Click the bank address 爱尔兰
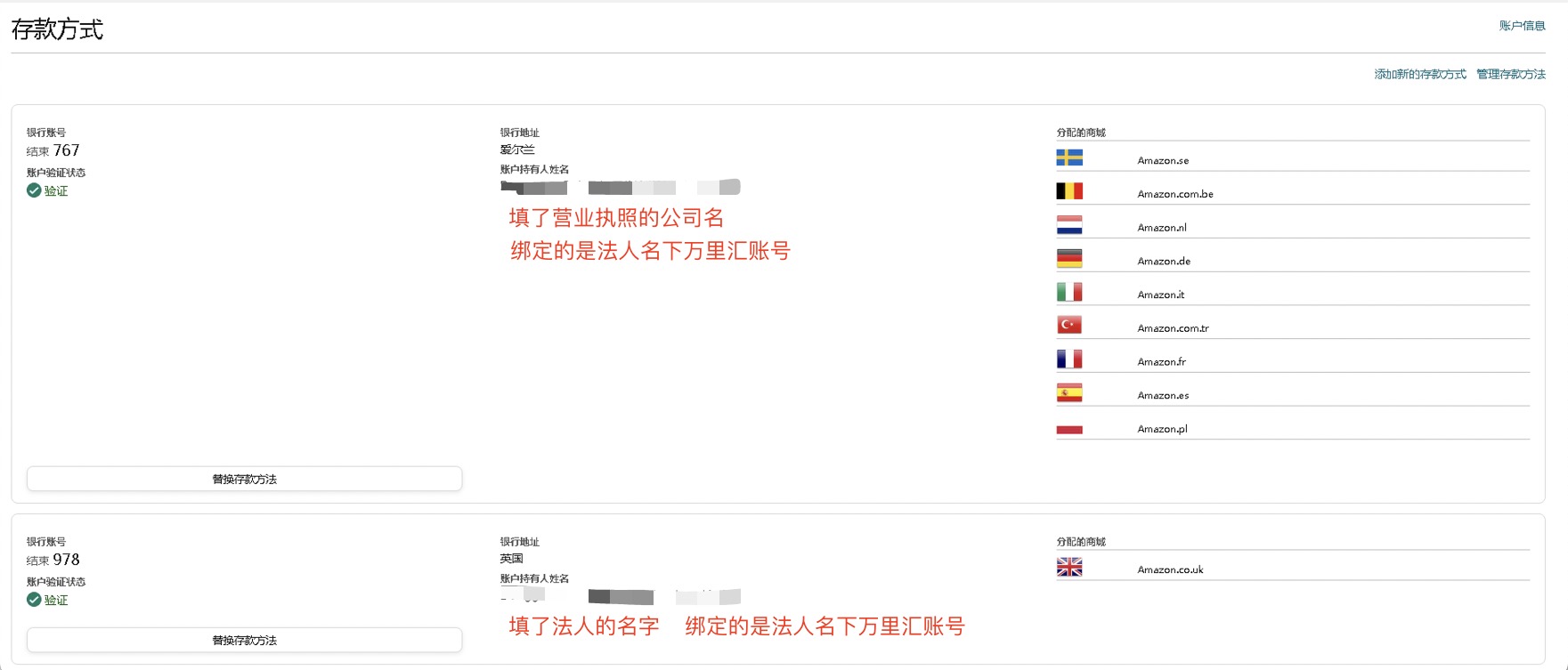 (x=517, y=149)
